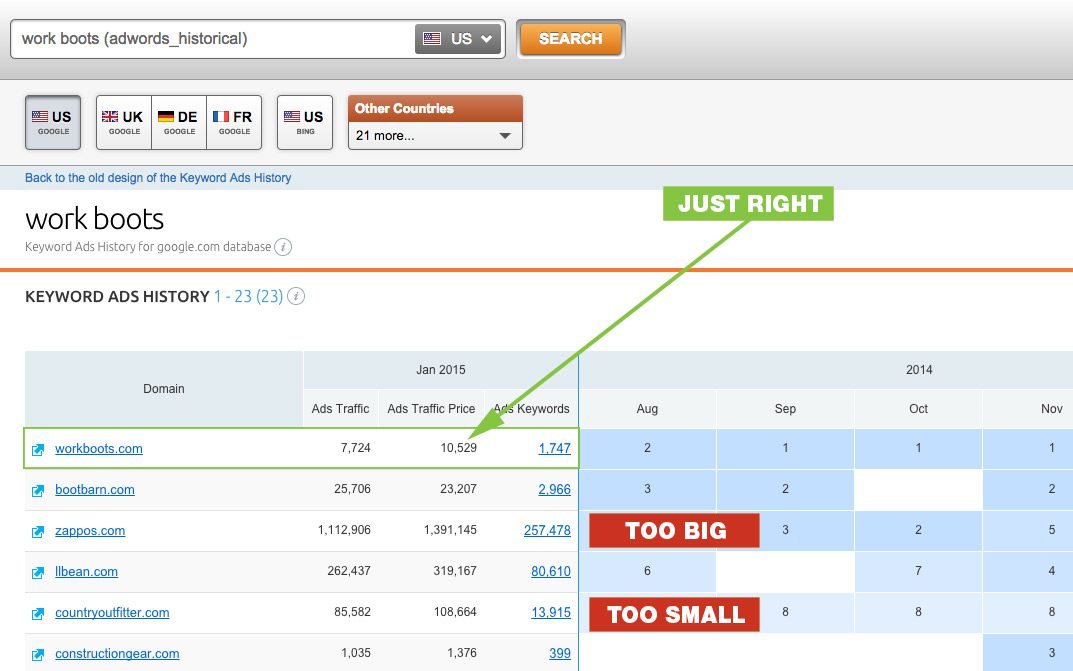Open 80,610 ads keywords for llbean.com
The height and width of the screenshot is (671, 1073).
(551, 572)
